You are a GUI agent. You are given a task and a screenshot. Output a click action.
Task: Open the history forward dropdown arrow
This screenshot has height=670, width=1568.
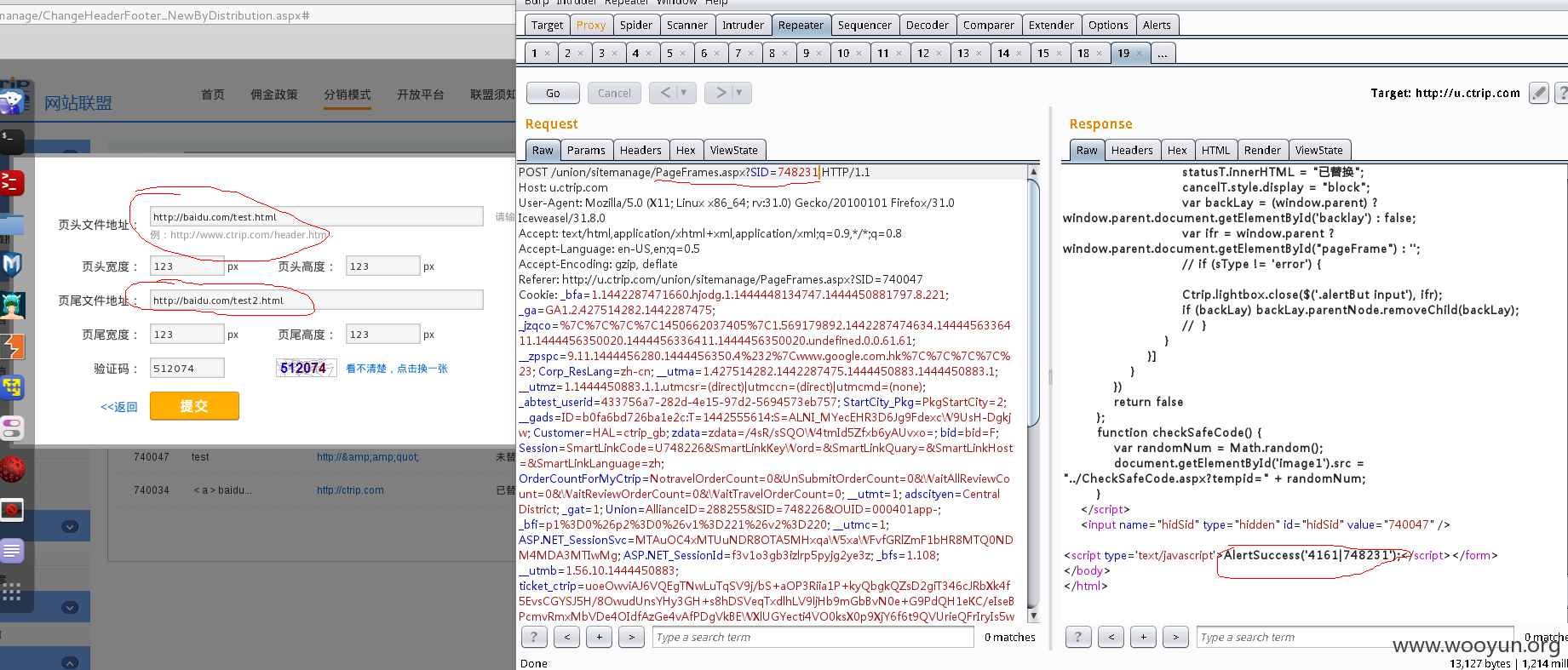click(x=738, y=93)
